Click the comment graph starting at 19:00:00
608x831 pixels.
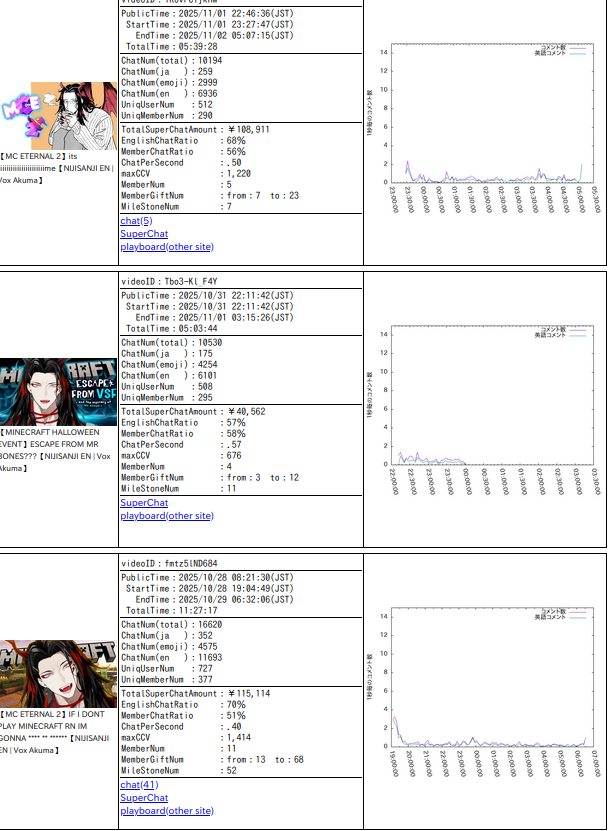[484, 693]
